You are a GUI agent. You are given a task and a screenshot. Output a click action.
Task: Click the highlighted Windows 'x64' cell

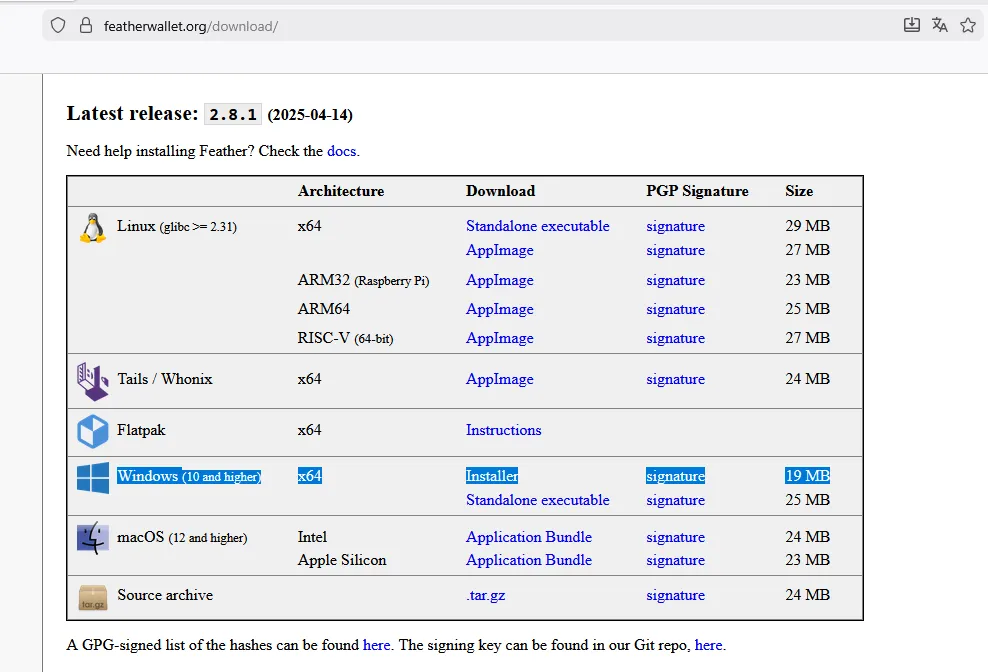[x=309, y=476]
